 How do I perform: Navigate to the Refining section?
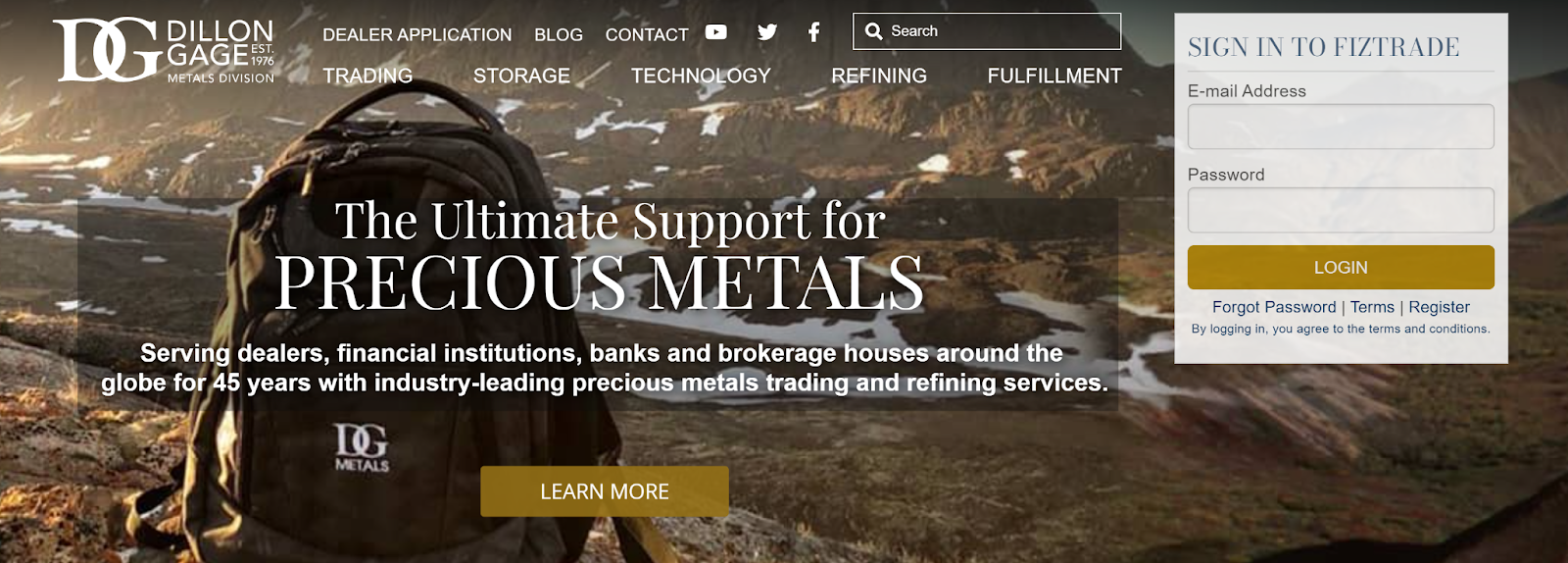[x=879, y=76]
